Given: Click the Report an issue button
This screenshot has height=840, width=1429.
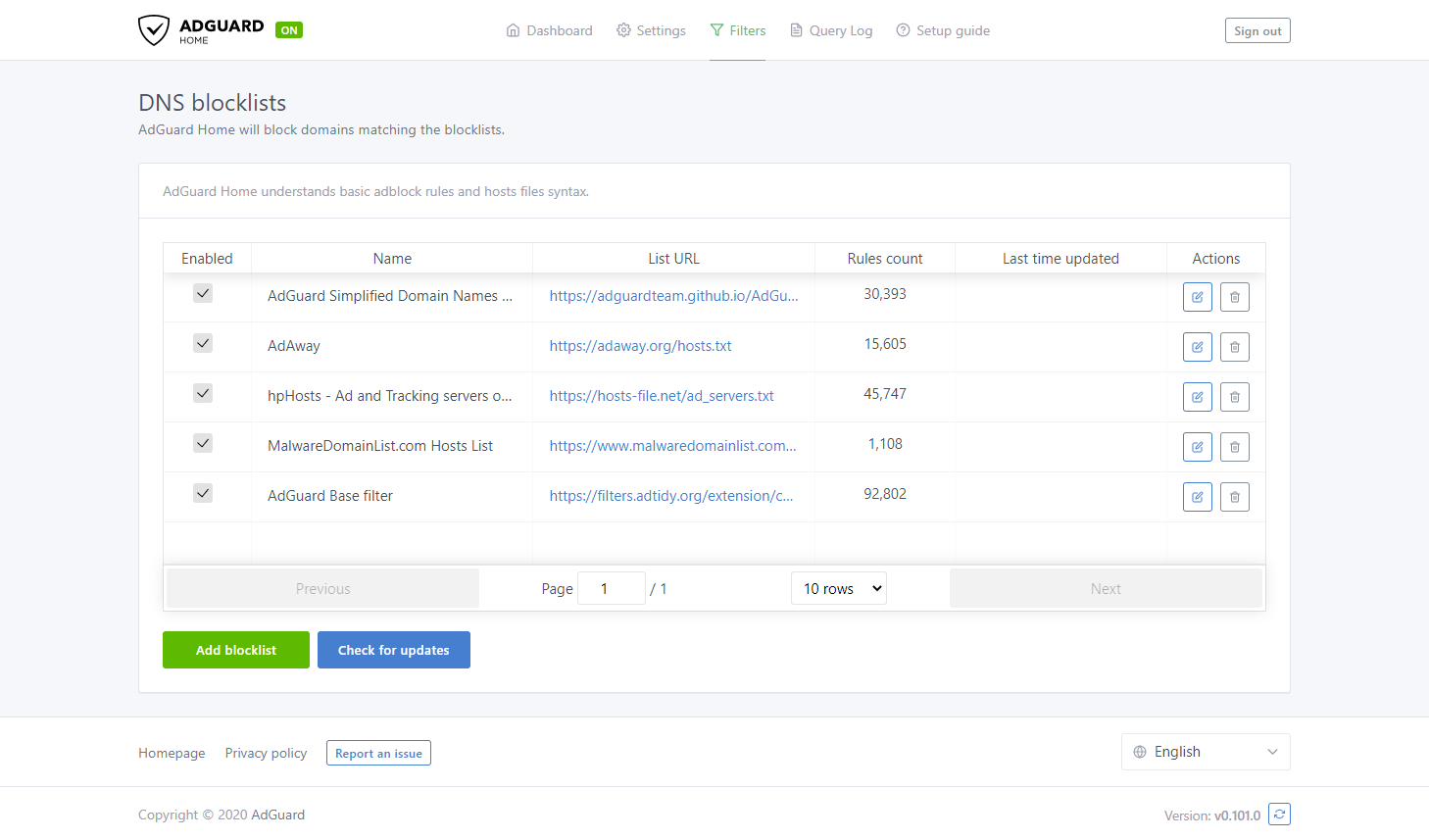Looking at the screenshot, I should click(378, 753).
